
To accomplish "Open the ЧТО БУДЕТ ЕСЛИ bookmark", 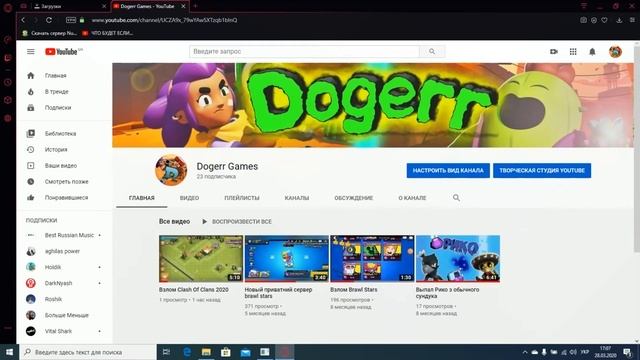I will coord(108,33).
